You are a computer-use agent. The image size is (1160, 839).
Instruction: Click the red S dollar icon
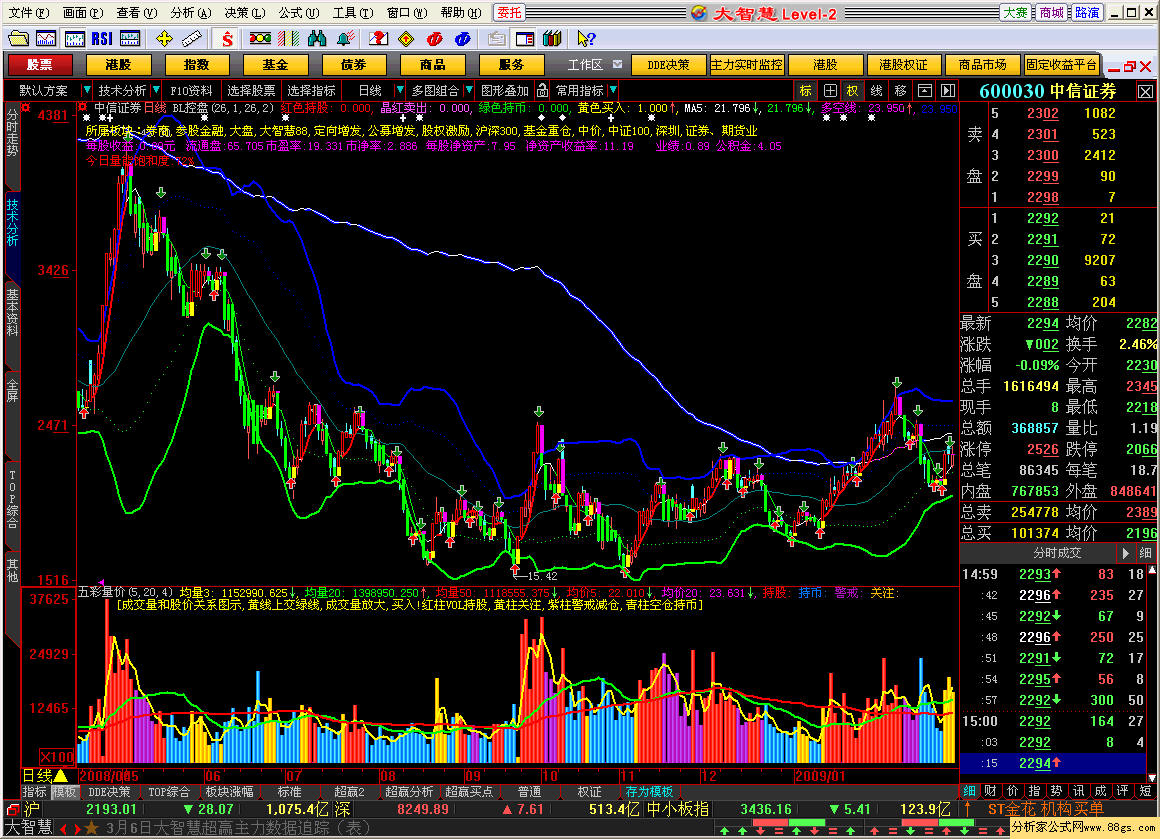[227, 38]
